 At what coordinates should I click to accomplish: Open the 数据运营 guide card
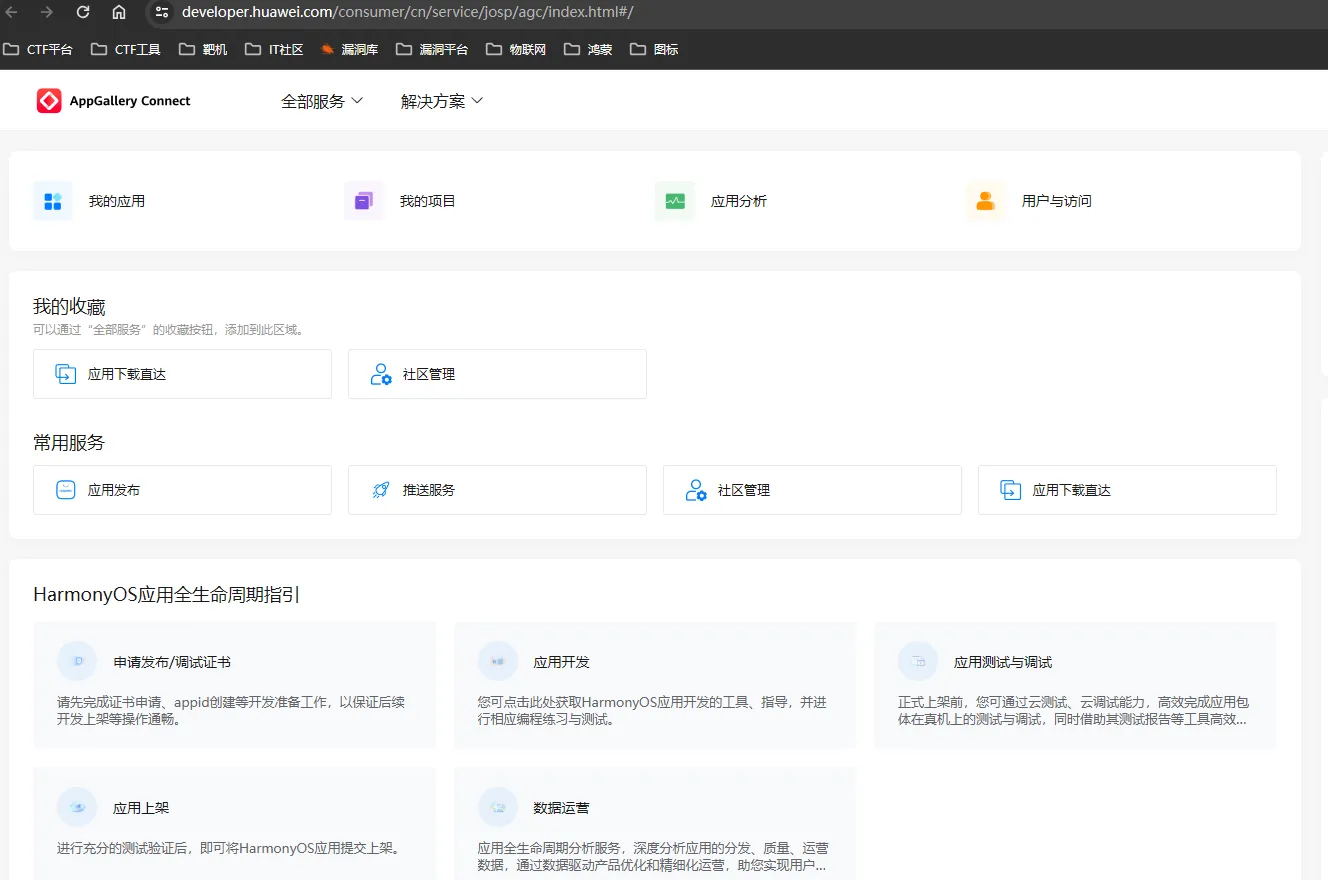[x=655, y=825]
